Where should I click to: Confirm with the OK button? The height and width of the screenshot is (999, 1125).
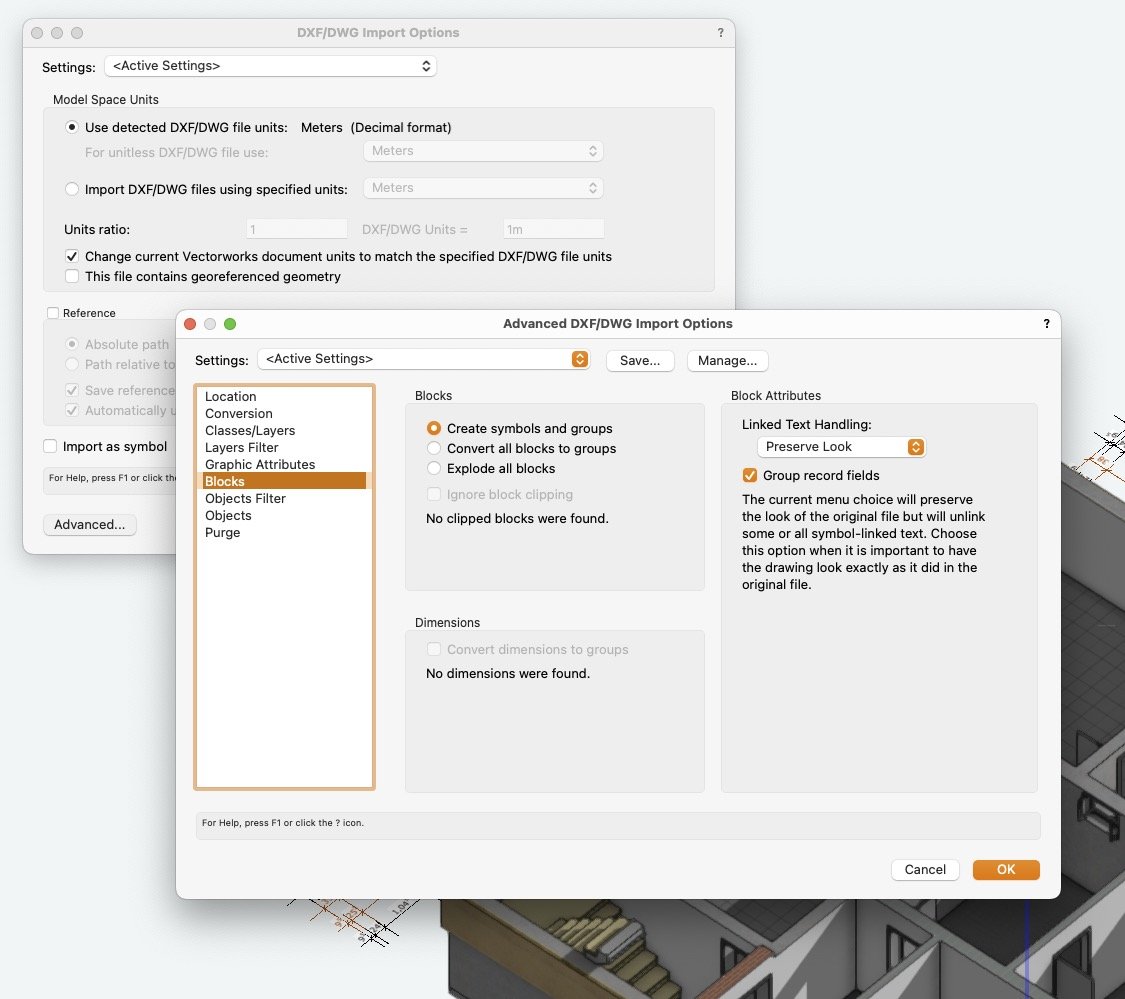point(1005,870)
